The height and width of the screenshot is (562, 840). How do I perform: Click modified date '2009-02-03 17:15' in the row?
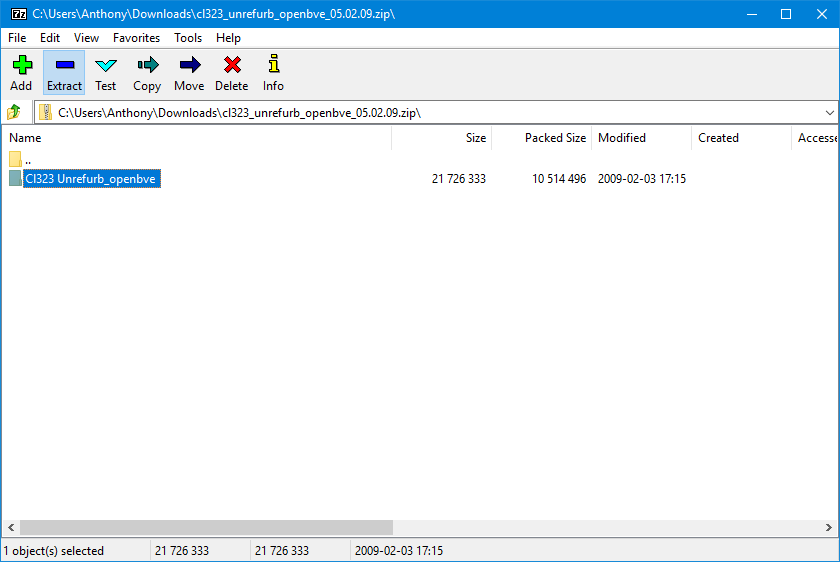[x=642, y=179]
